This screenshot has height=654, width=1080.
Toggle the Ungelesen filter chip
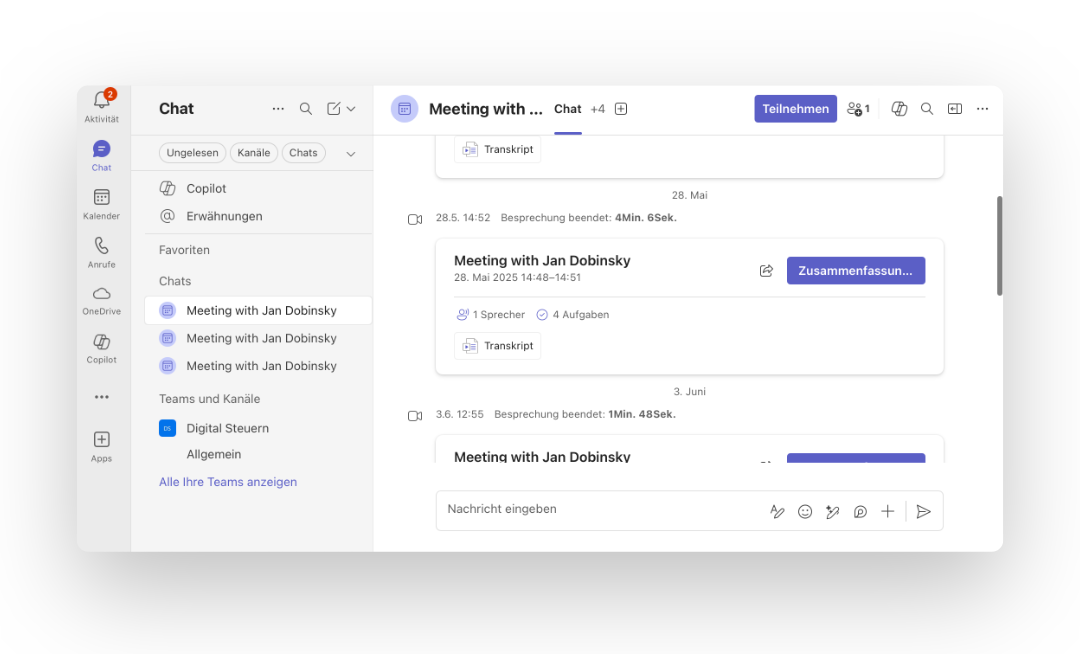pyautogui.click(x=192, y=152)
